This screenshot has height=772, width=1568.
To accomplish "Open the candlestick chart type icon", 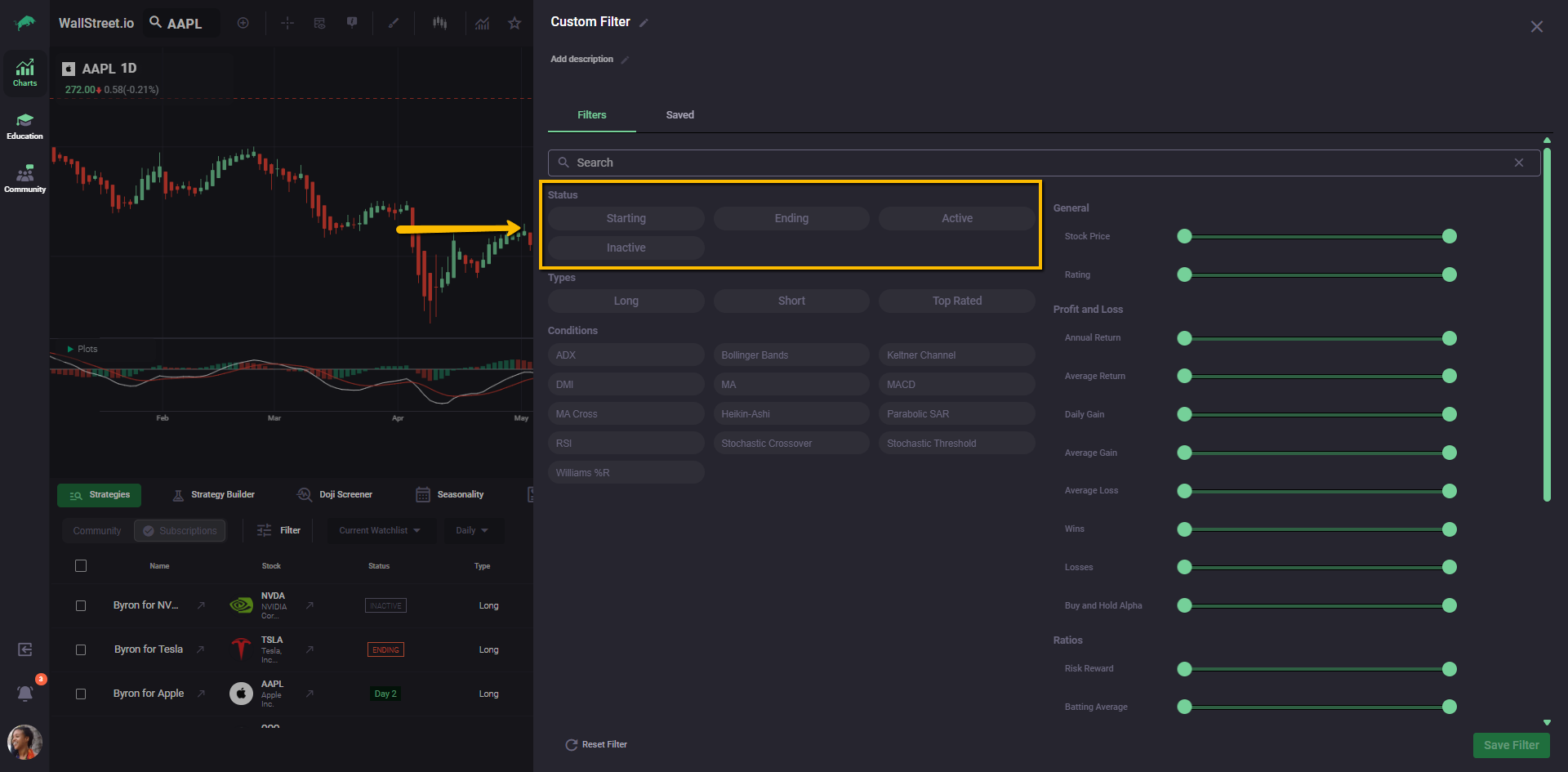I will tap(439, 23).
